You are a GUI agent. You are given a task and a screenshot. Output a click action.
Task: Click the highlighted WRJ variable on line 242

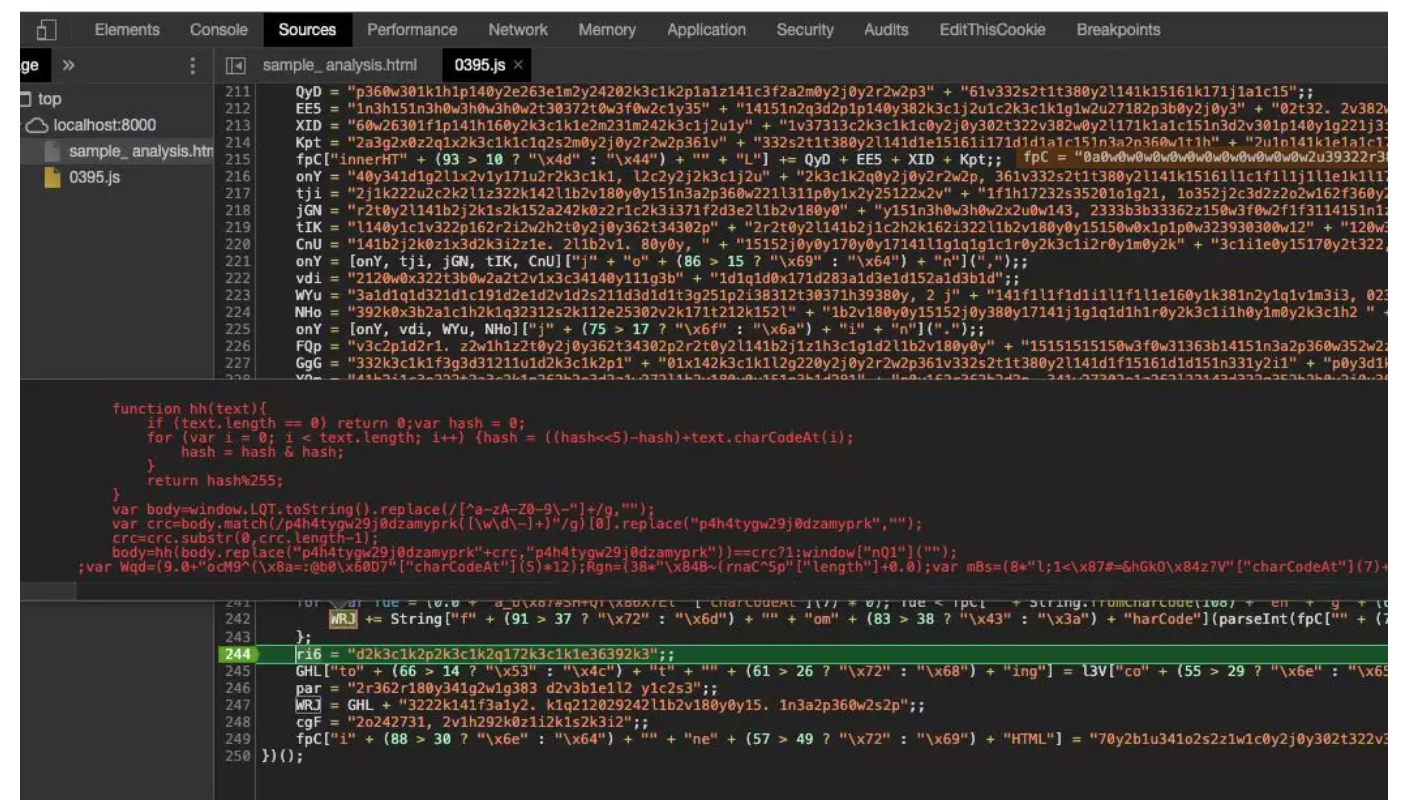(343, 621)
